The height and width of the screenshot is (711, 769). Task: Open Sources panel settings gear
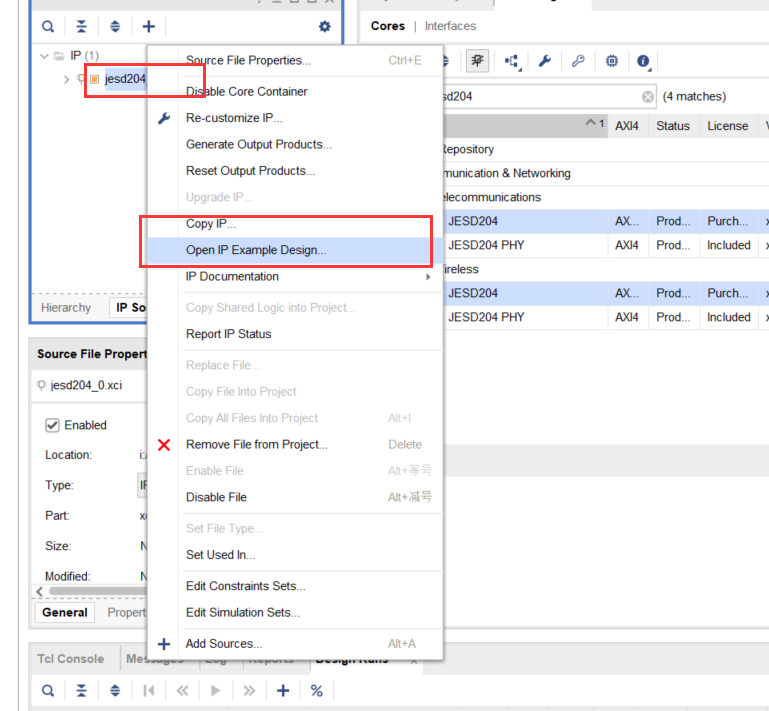[x=325, y=26]
